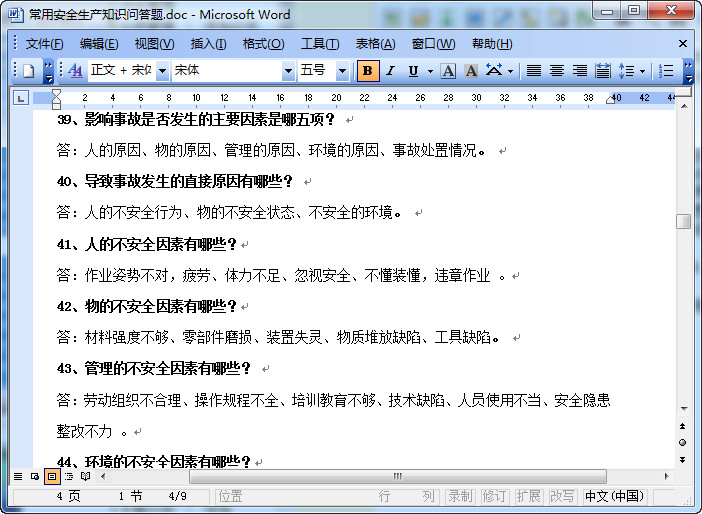The image size is (702, 514).
Task: Open the 格式(O) menu
Action: pyautogui.click(x=263, y=44)
